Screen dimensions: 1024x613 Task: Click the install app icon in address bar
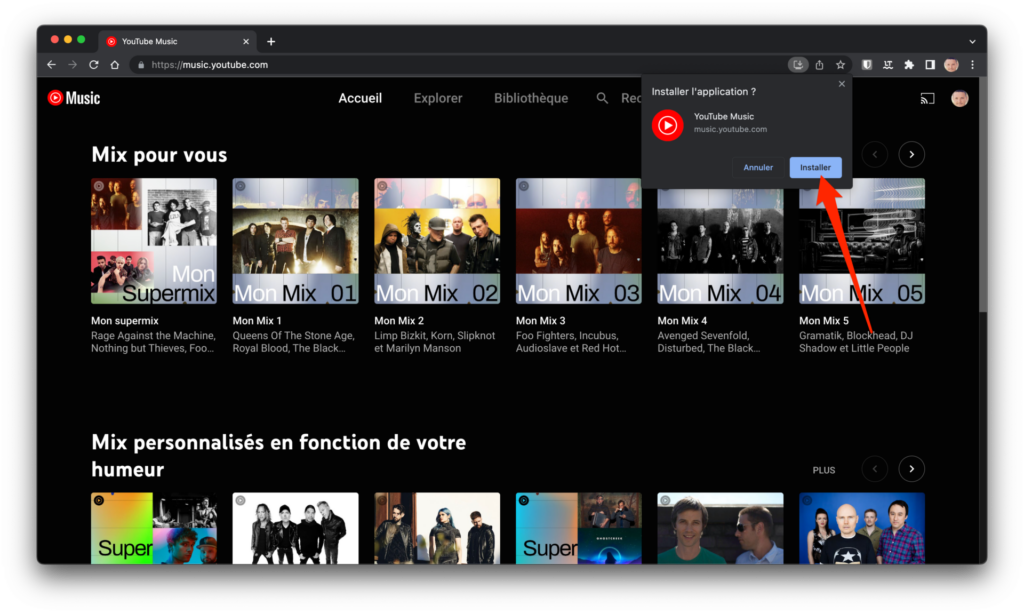point(797,65)
